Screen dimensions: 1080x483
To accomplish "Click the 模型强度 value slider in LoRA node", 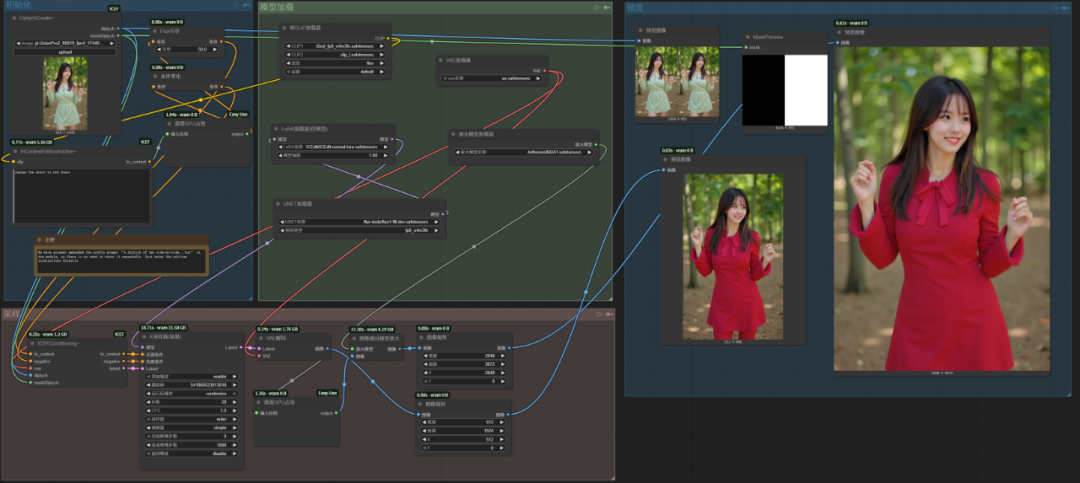I will (x=333, y=155).
